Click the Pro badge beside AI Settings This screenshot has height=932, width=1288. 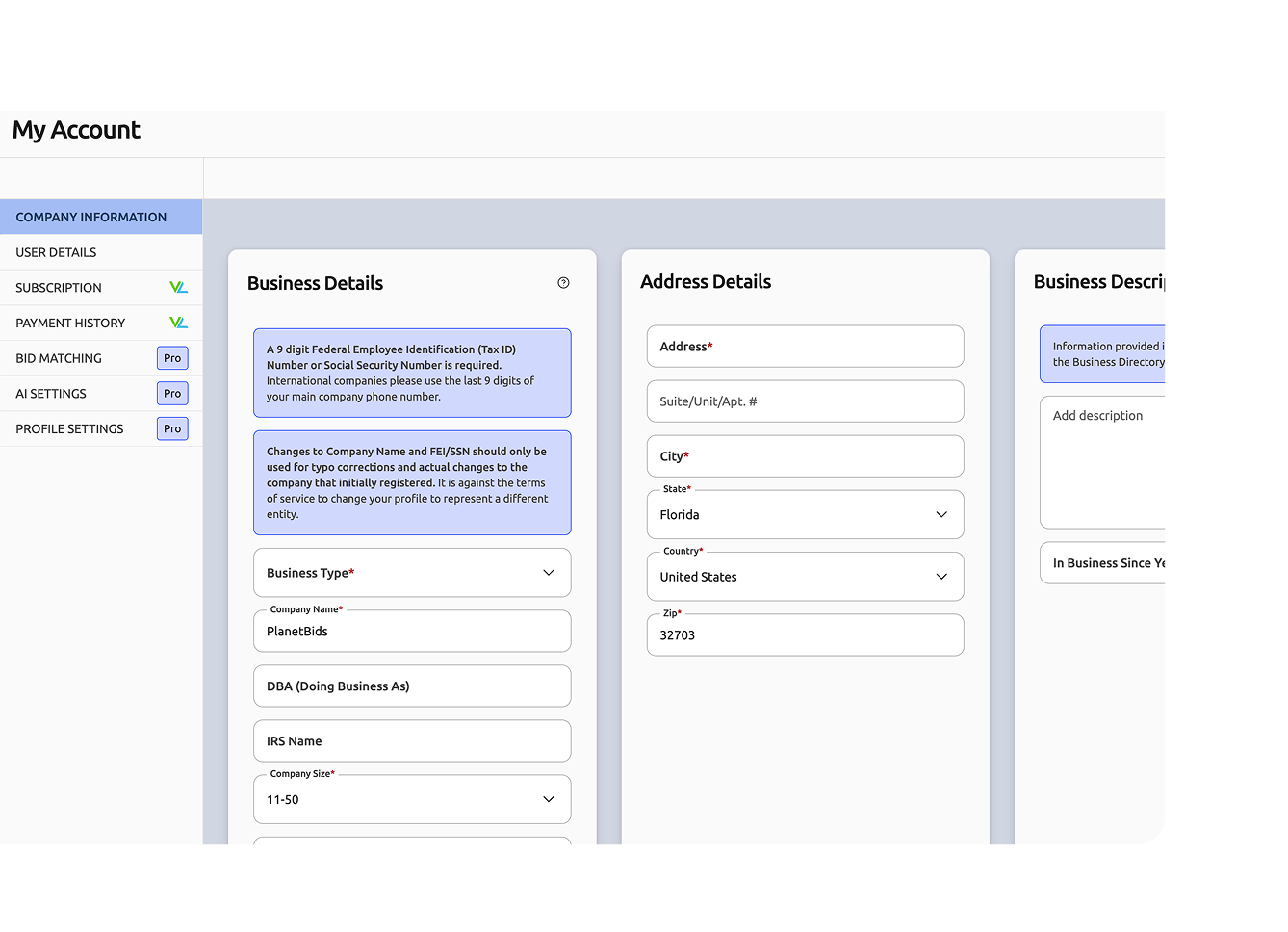172,393
